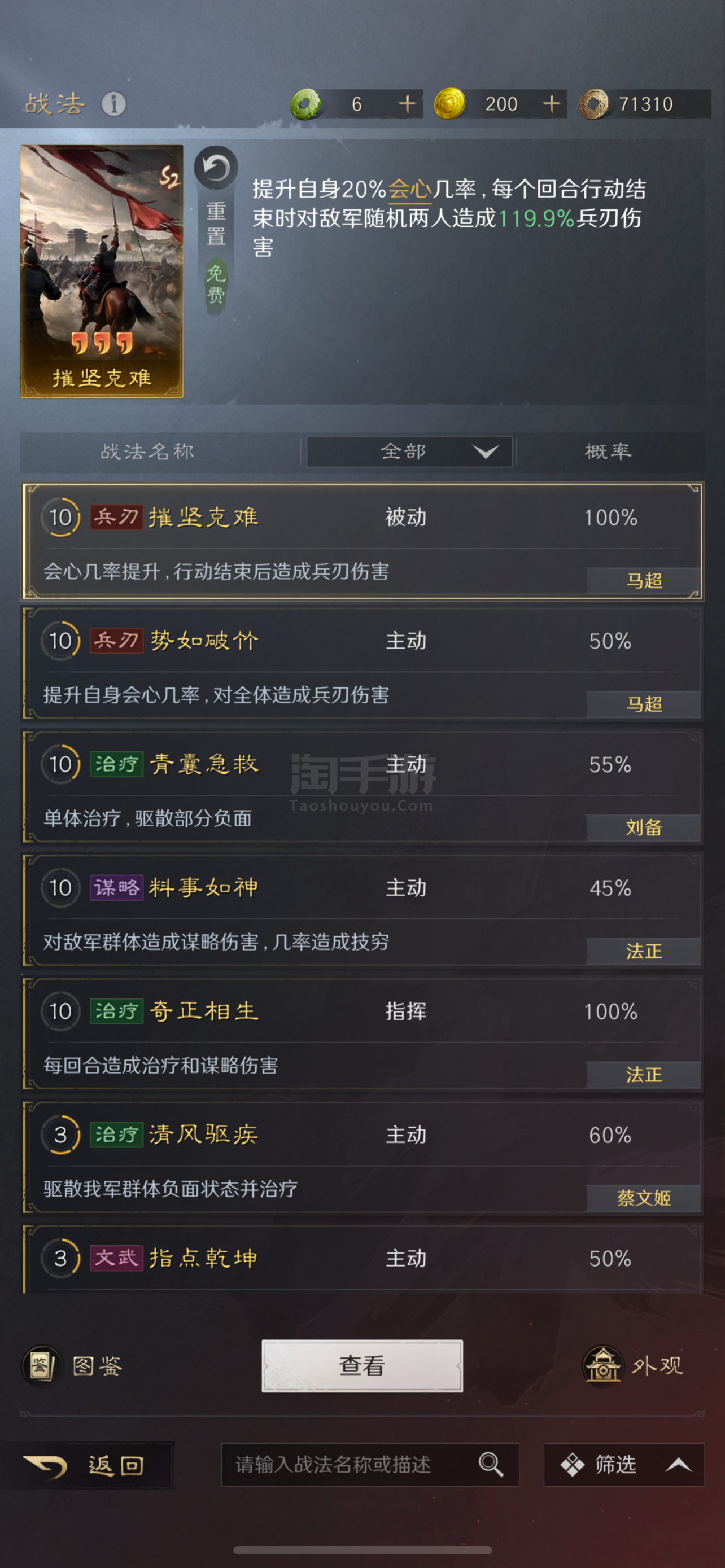This screenshot has width=725, height=1568.
Task: Open the 全部 category dropdown
Action: click(409, 452)
